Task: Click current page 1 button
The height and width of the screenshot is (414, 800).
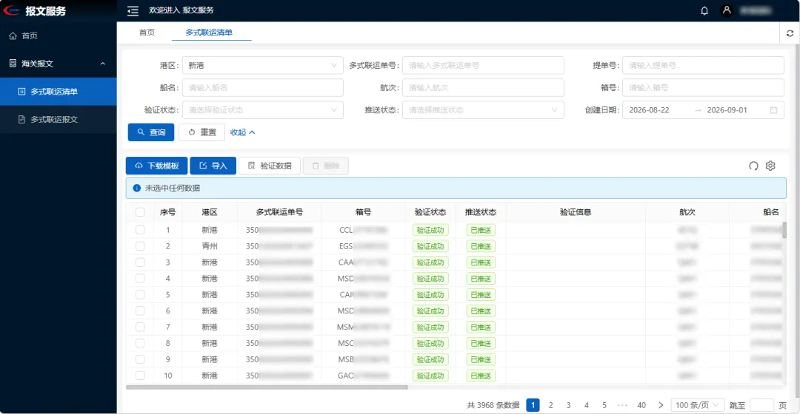Action: tap(533, 405)
